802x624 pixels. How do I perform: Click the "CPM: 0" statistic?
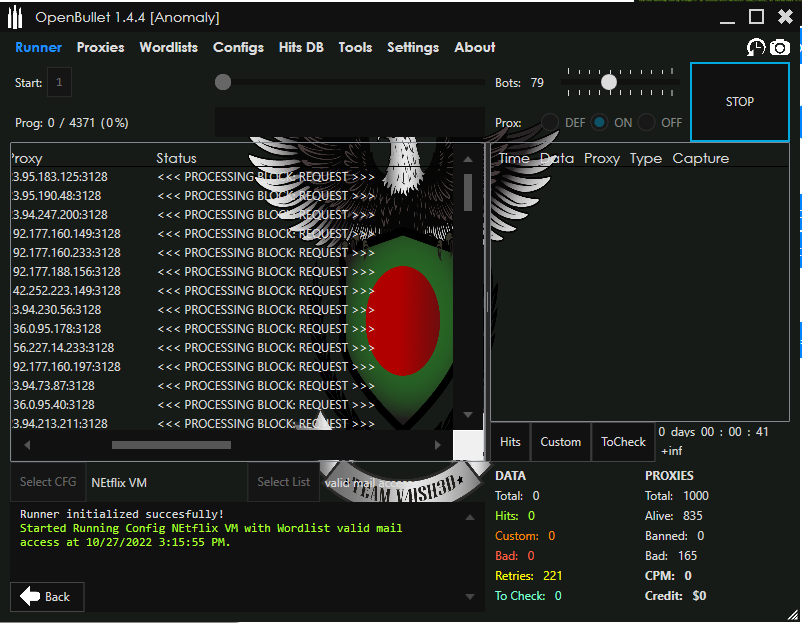(x=669, y=576)
